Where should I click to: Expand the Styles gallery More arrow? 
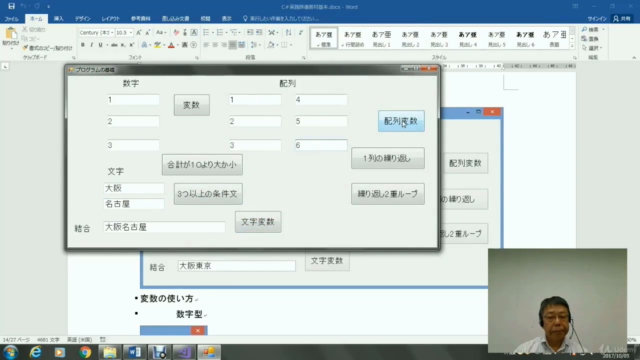coord(572,46)
